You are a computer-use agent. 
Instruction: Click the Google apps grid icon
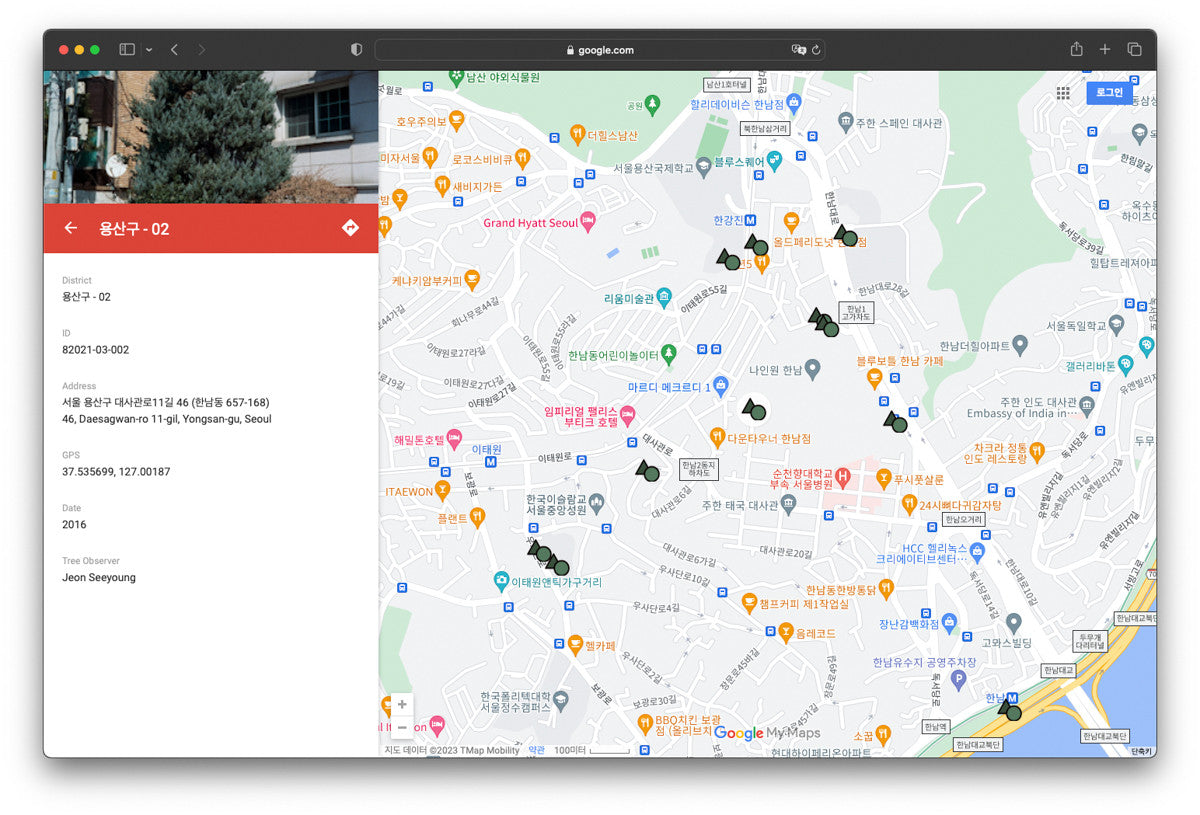click(x=1063, y=93)
